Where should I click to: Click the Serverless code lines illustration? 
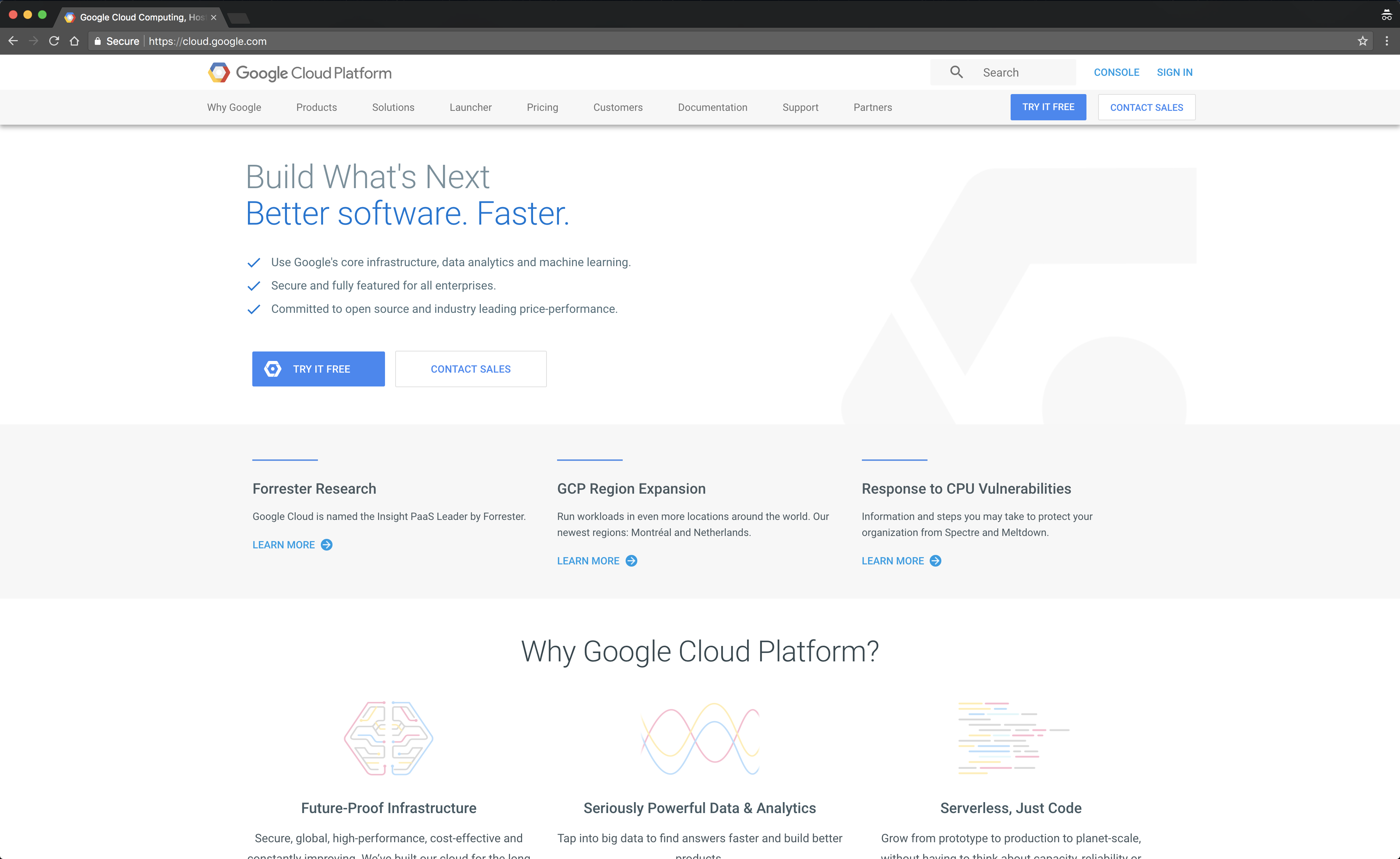(x=1014, y=738)
